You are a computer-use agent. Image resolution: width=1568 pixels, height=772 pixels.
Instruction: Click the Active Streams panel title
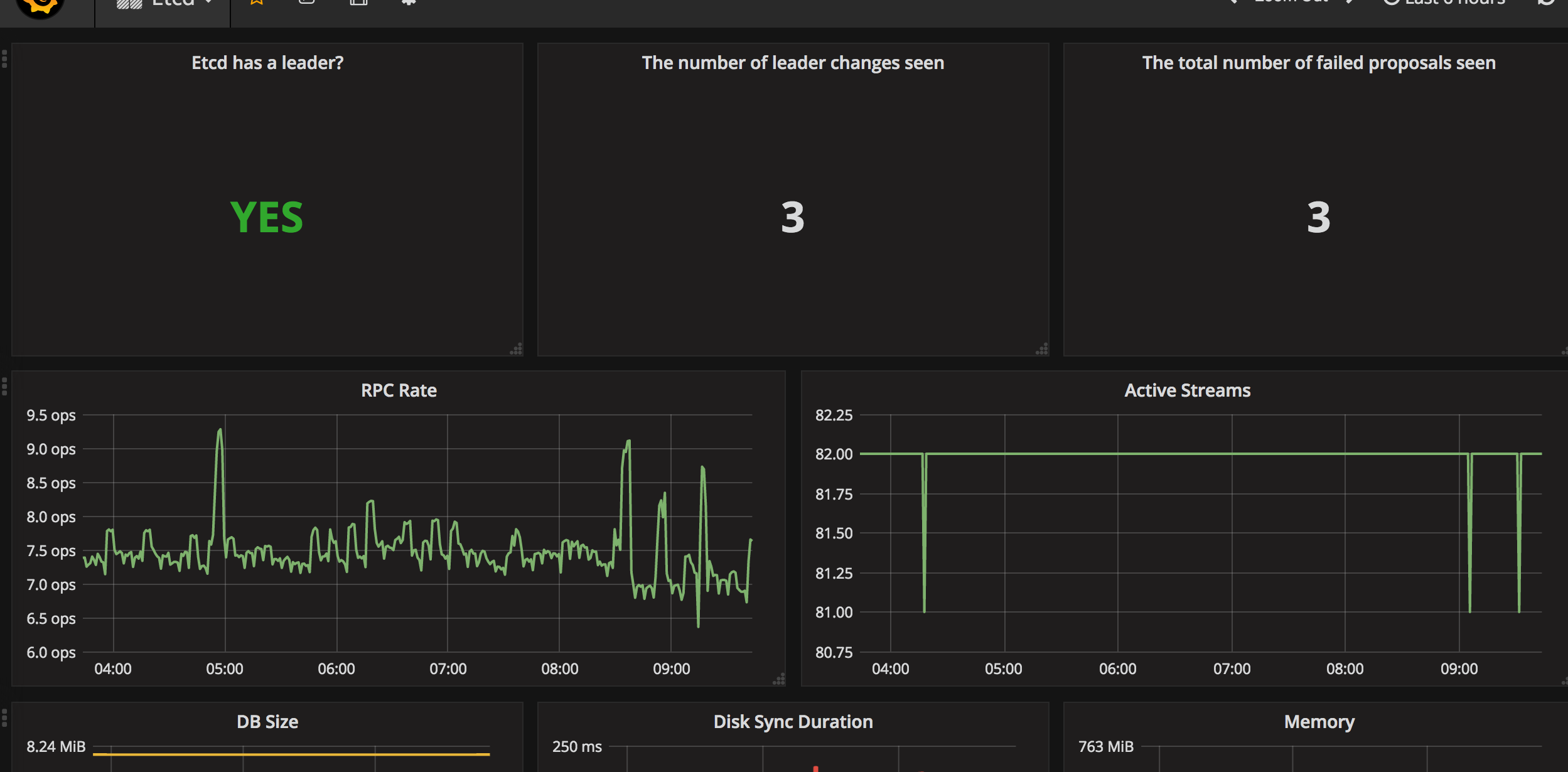point(1187,390)
